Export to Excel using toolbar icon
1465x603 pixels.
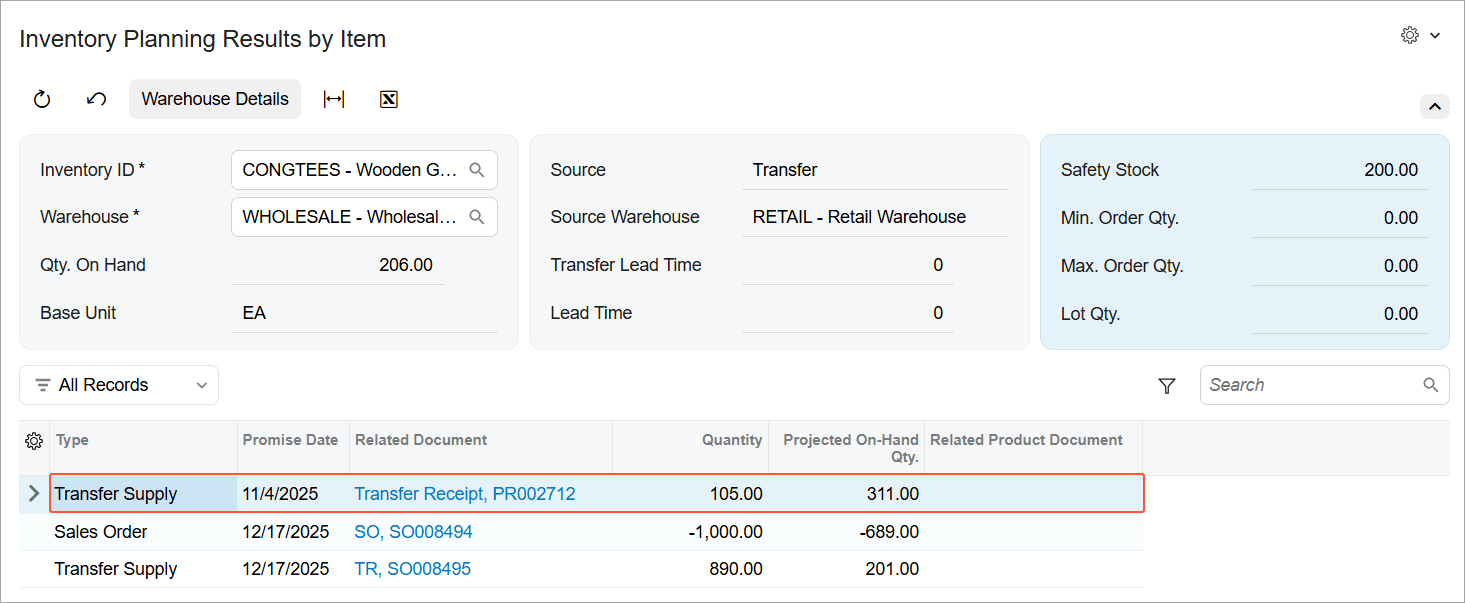[x=389, y=99]
